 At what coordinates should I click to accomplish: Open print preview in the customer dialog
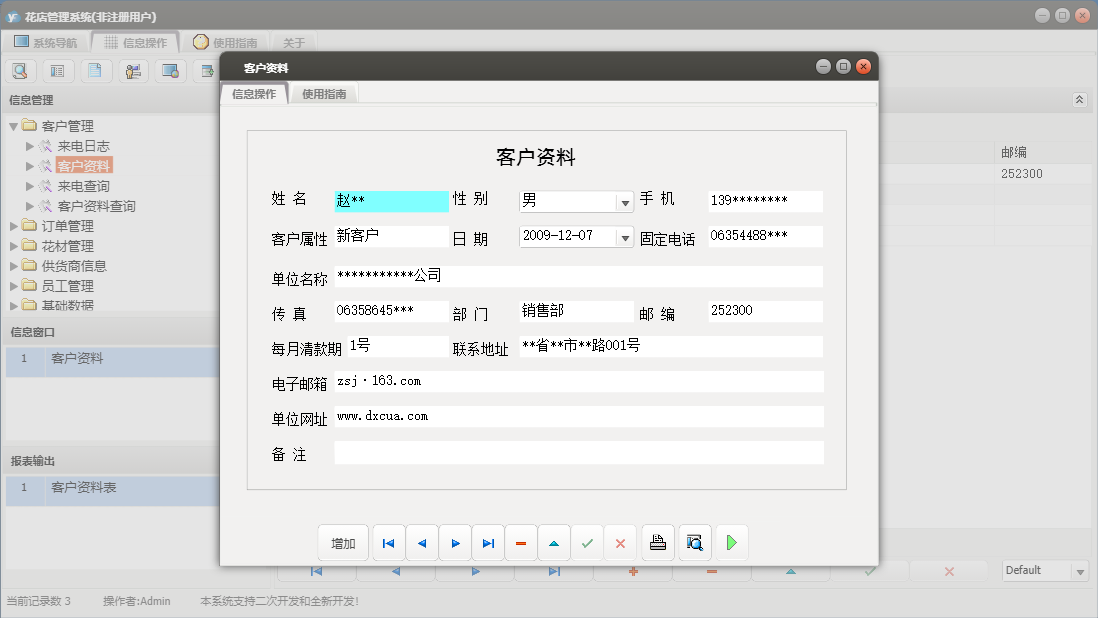tap(694, 542)
